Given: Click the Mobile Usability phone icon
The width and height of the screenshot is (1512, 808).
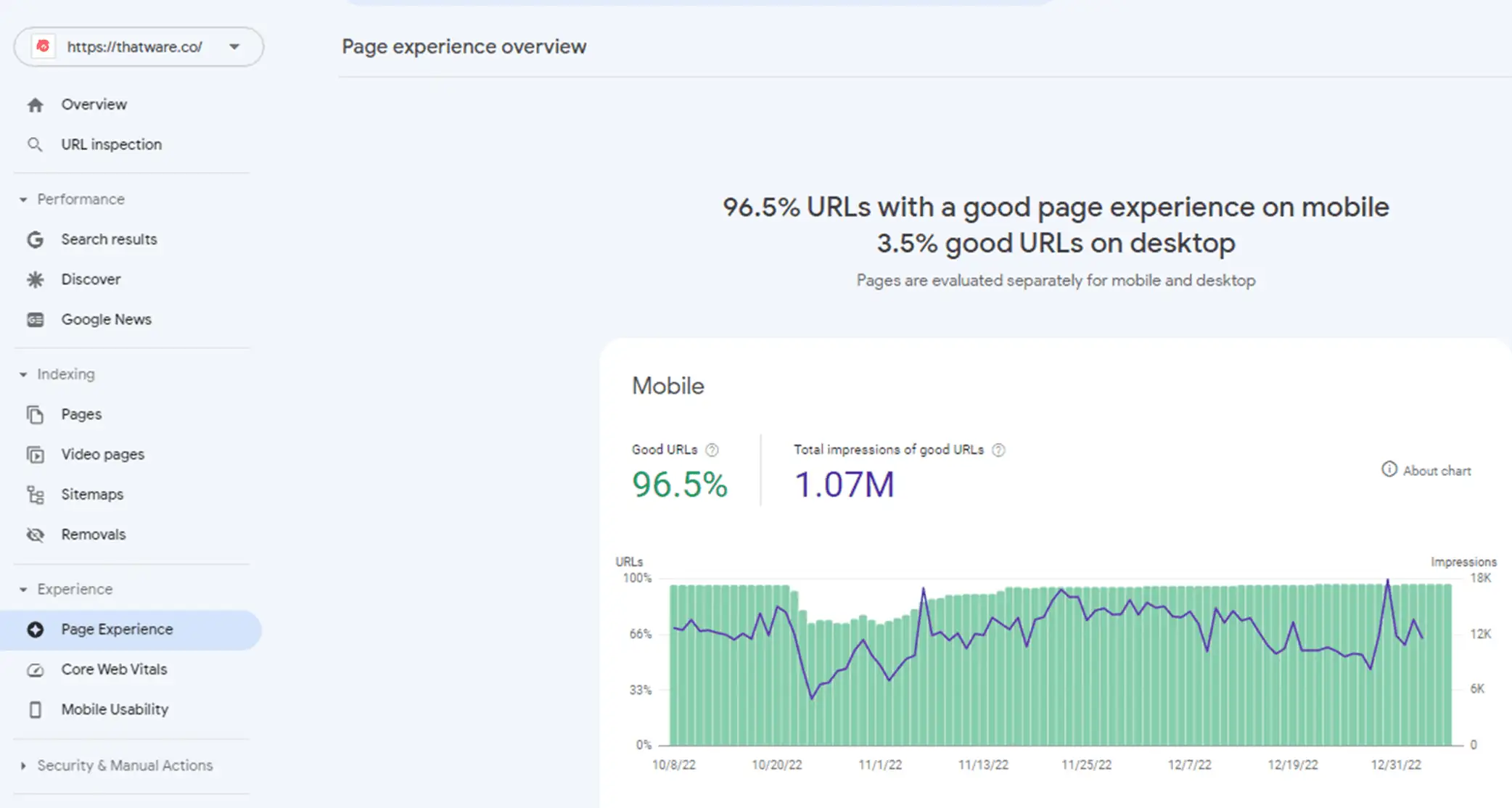Looking at the screenshot, I should tap(35, 709).
